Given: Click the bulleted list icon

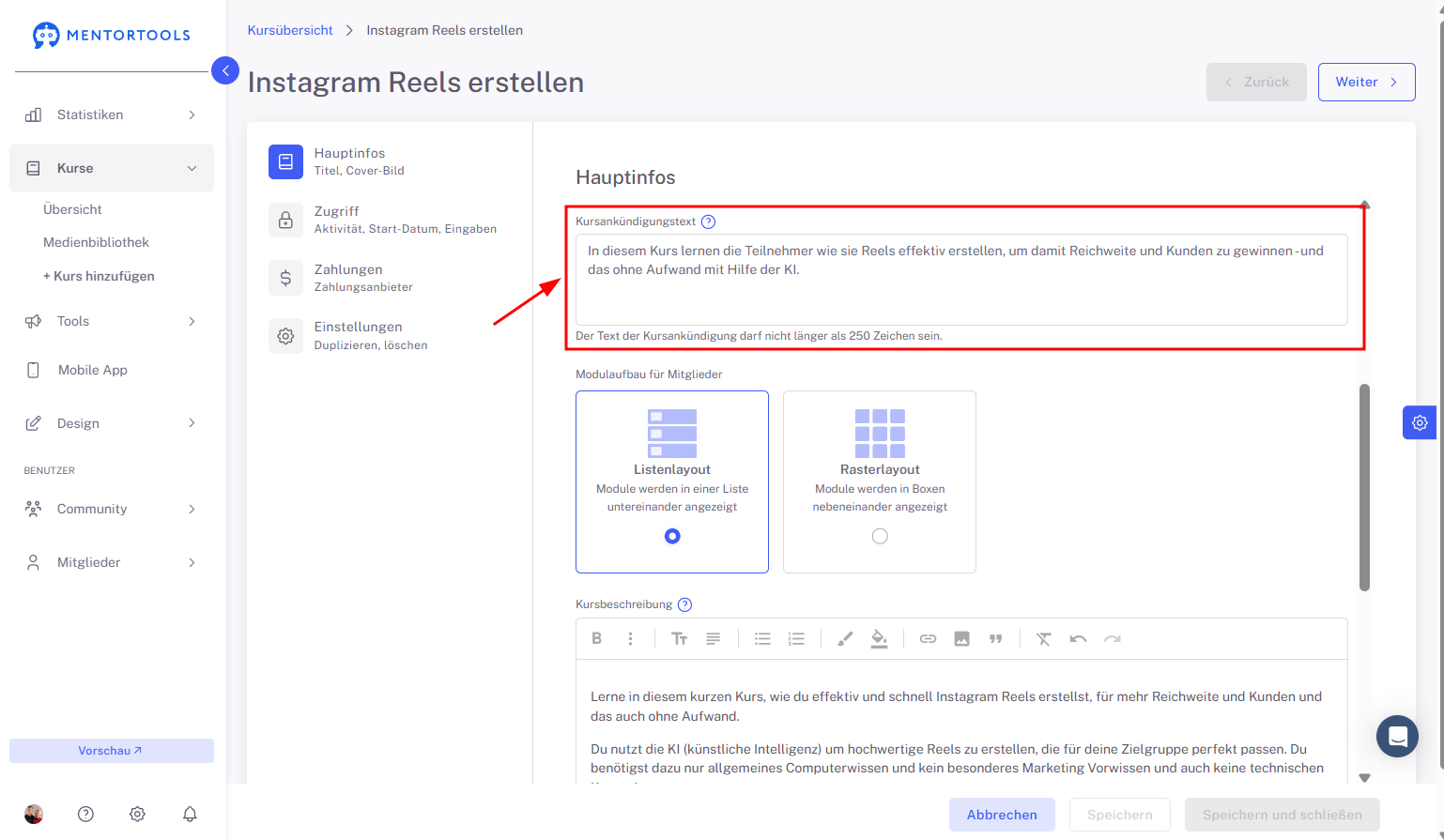Looking at the screenshot, I should click(x=762, y=638).
